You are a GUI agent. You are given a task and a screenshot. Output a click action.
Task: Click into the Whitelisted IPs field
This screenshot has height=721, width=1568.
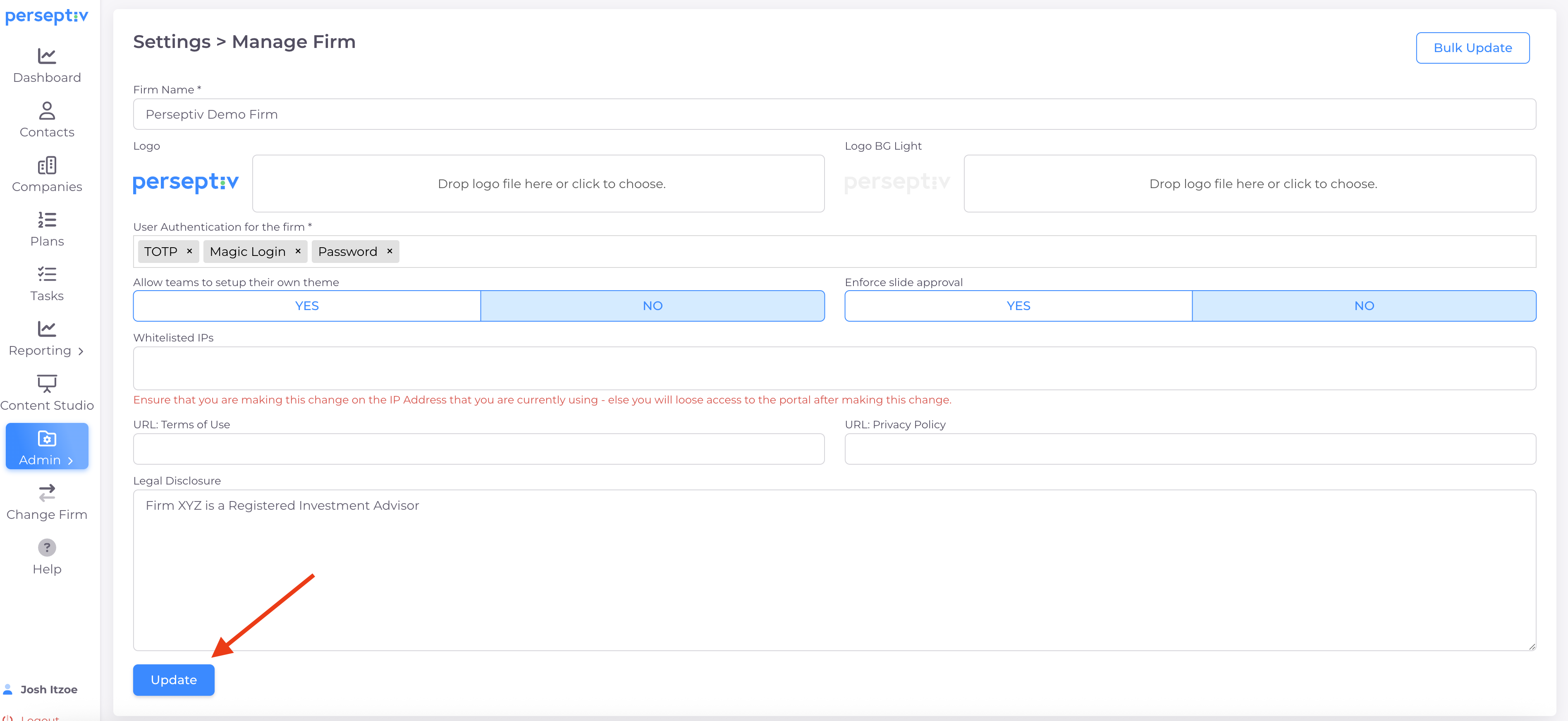pyautogui.click(x=834, y=368)
